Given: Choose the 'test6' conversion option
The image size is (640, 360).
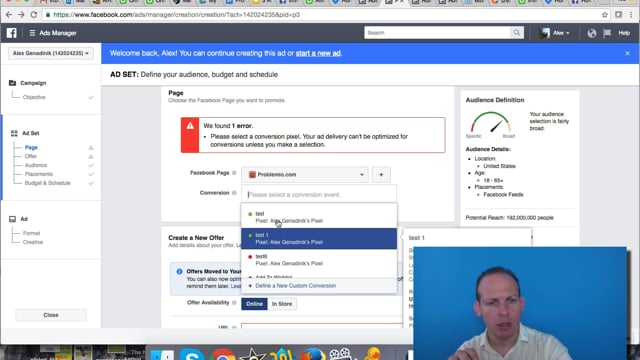Looking at the screenshot, I should 319,260.
